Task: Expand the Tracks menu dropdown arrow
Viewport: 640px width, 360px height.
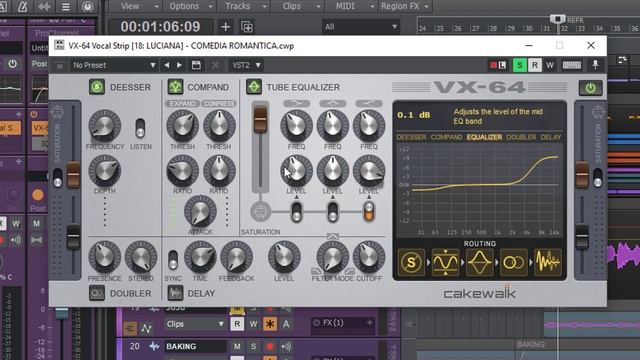Action: (x=264, y=7)
